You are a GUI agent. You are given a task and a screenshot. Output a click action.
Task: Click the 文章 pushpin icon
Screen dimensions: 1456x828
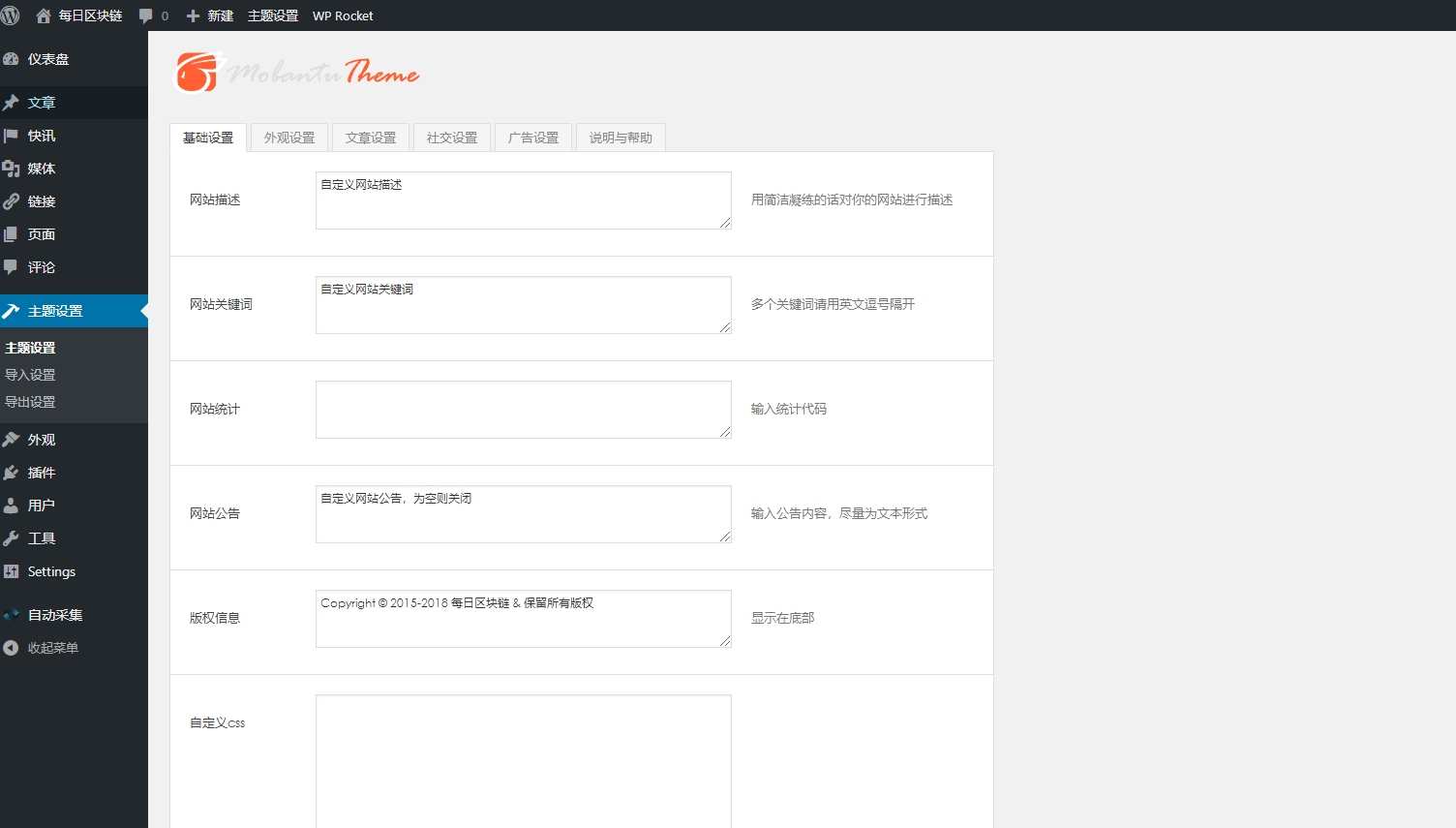pos(11,103)
